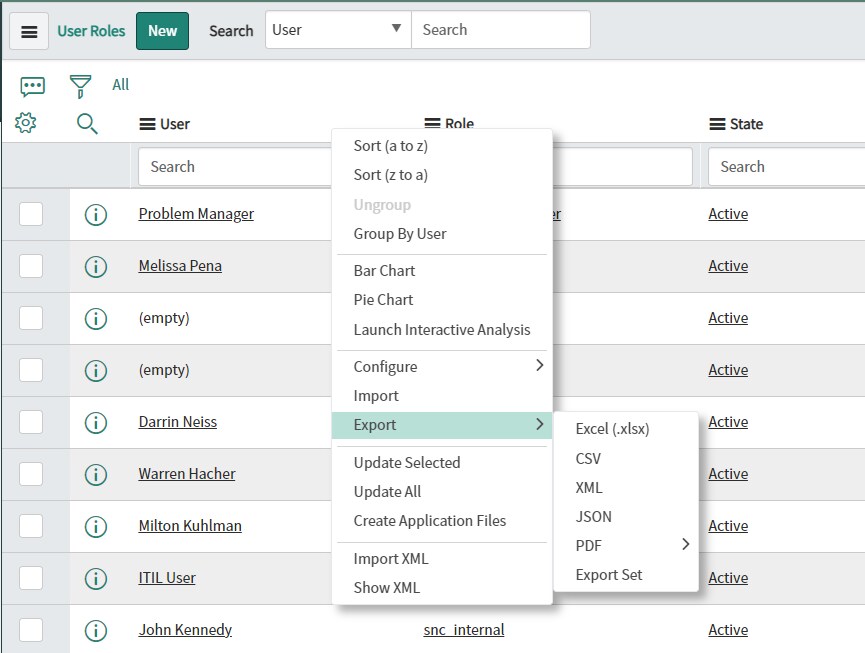Open the ITIL User link

[167, 577]
